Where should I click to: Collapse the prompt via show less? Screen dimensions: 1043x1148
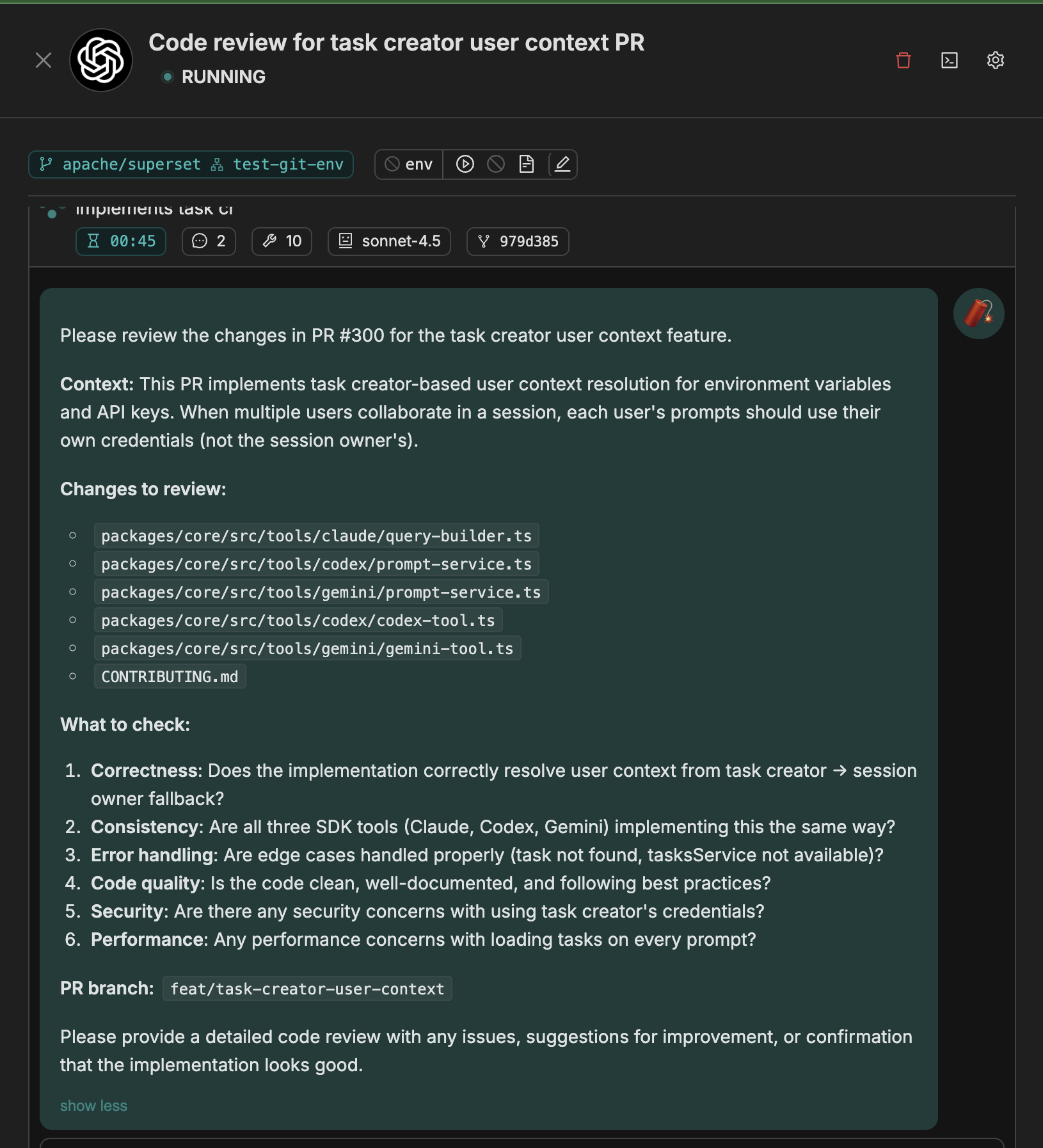[x=93, y=1105]
